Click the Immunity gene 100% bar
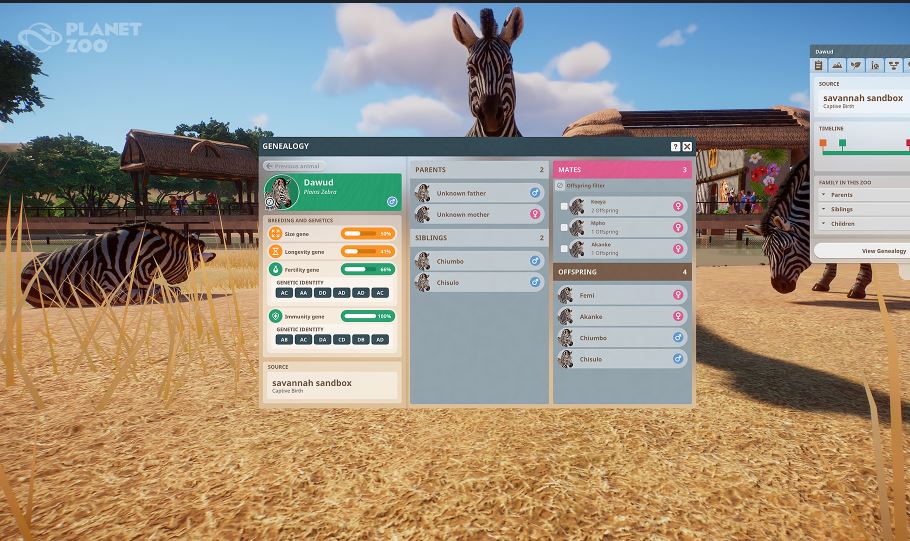Viewport: 910px width, 541px height. (x=368, y=316)
